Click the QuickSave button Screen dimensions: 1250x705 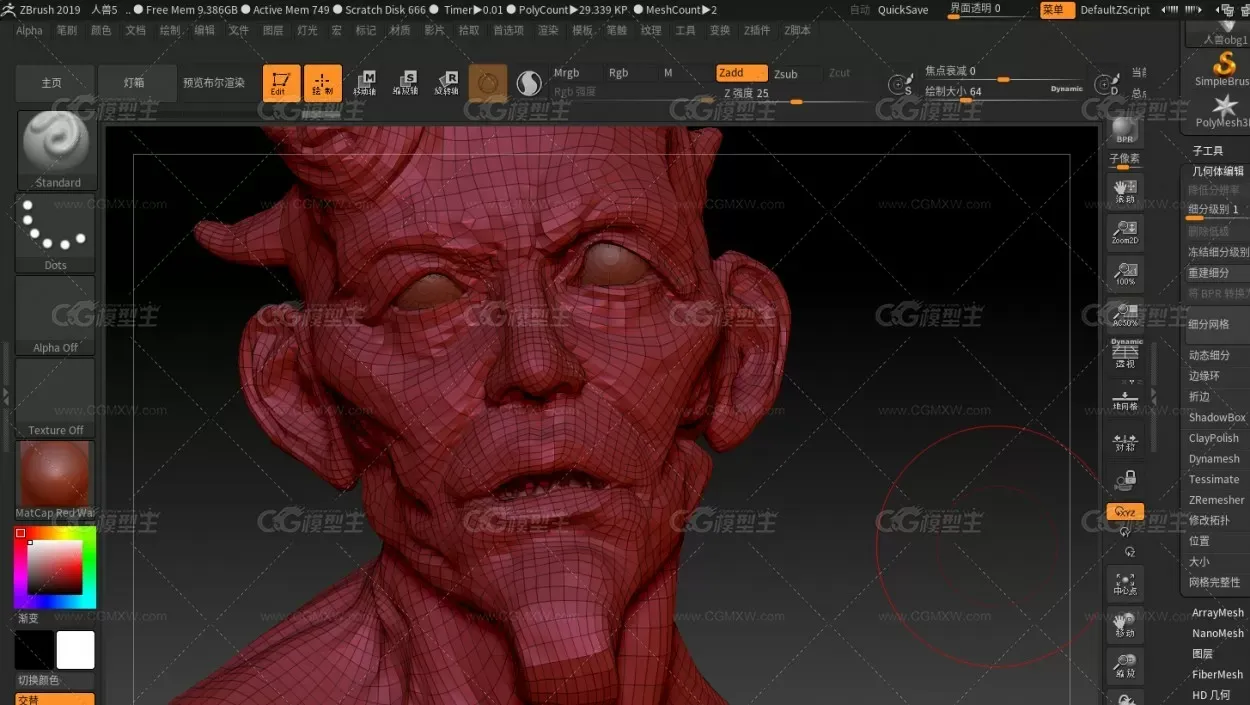903,10
